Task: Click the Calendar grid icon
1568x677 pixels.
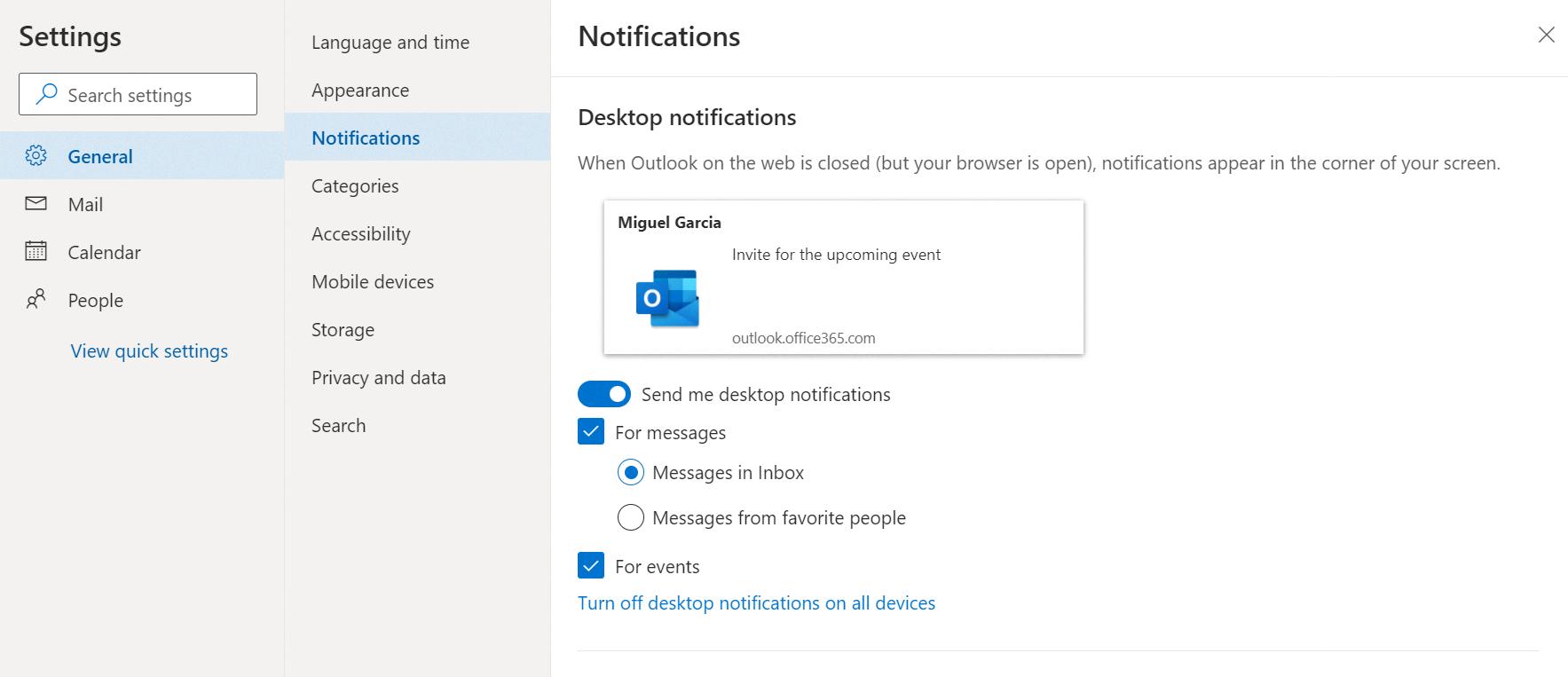Action: pyautogui.click(x=35, y=251)
